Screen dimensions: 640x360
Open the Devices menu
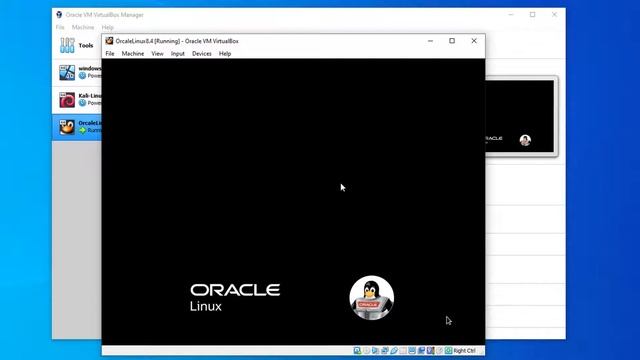(202, 53)
